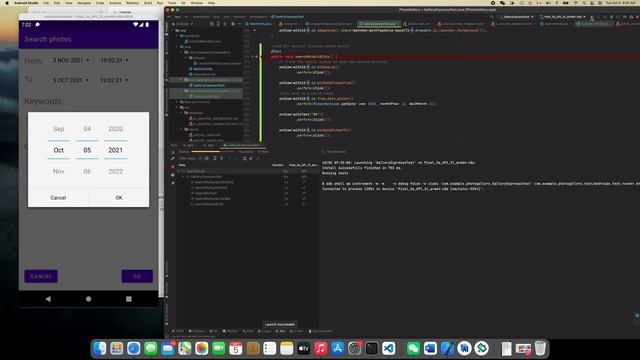Click the purple CANCEL button in emulator
The width and height of the screenshot is (640, 360).
point(41,276)
